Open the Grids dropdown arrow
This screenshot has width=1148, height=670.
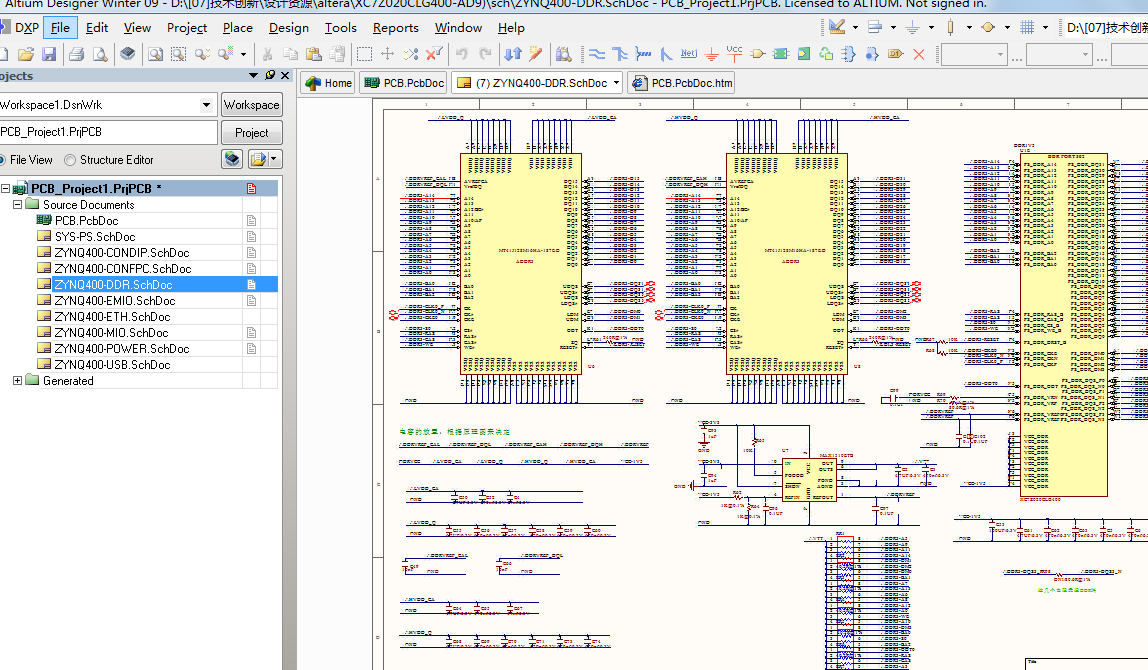[x=1046, y=28]
